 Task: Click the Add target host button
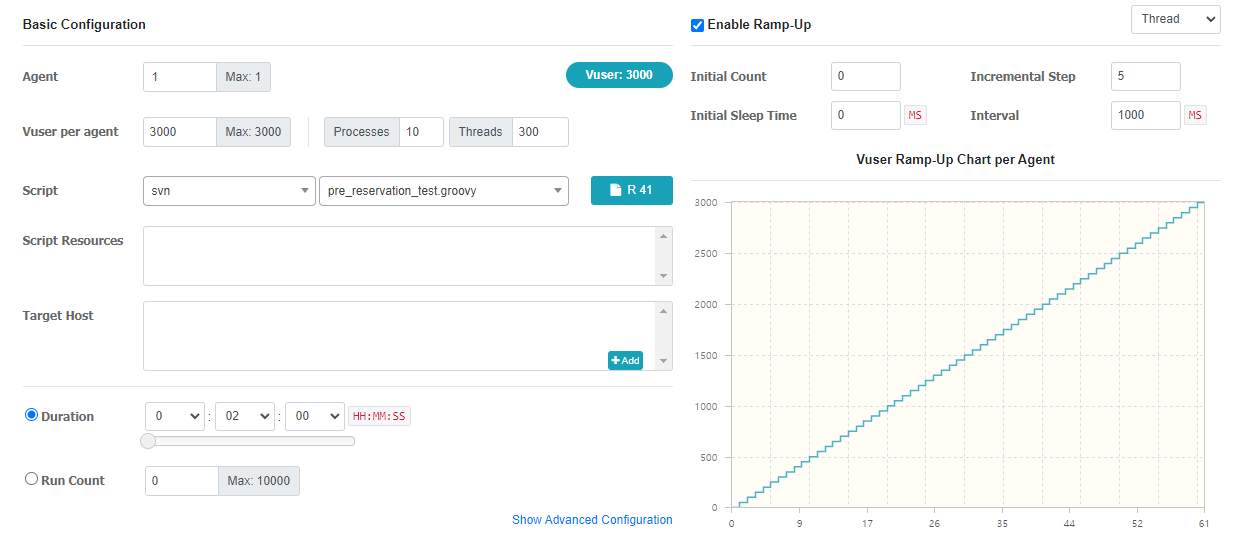[625, 360]
